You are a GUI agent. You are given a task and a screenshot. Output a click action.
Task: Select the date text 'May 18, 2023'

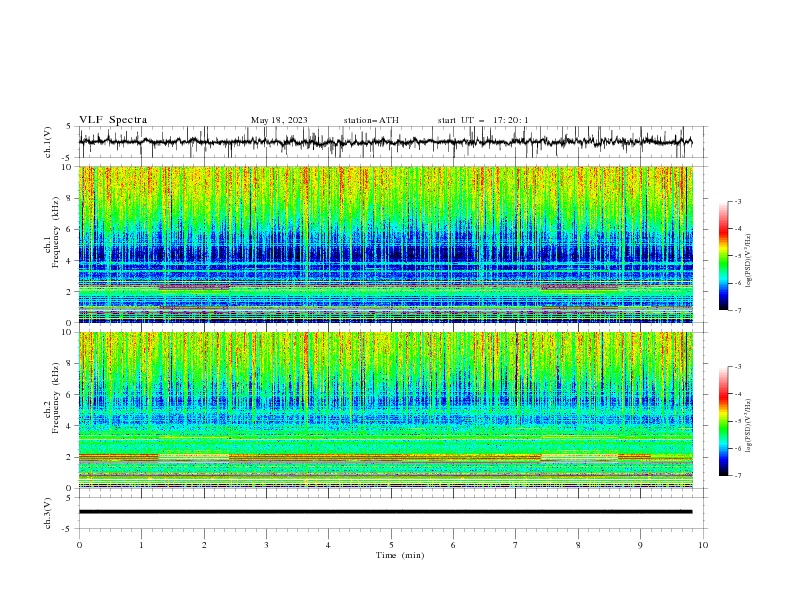(x=279, y=120)
